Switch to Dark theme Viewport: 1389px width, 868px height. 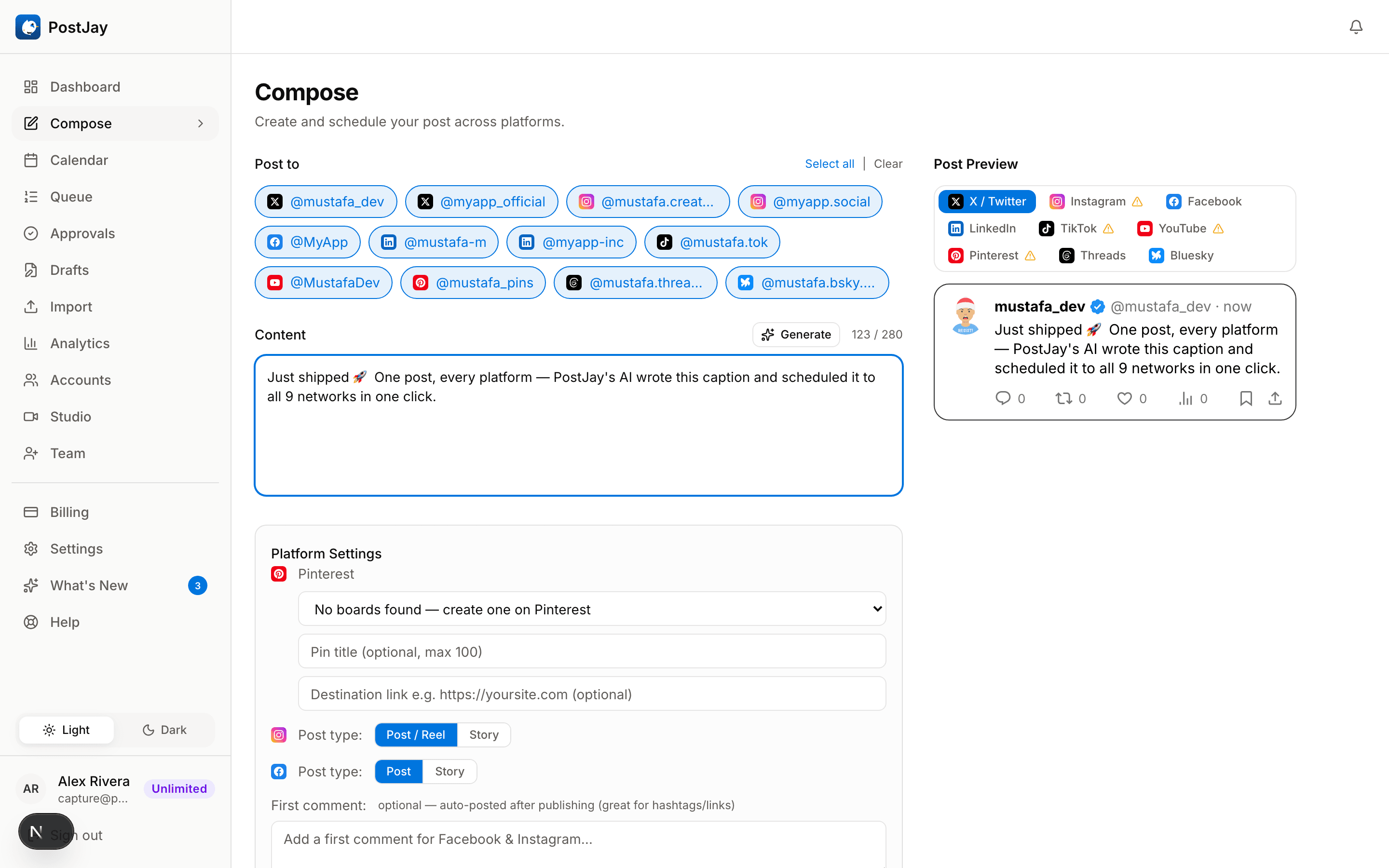point(164,730)
